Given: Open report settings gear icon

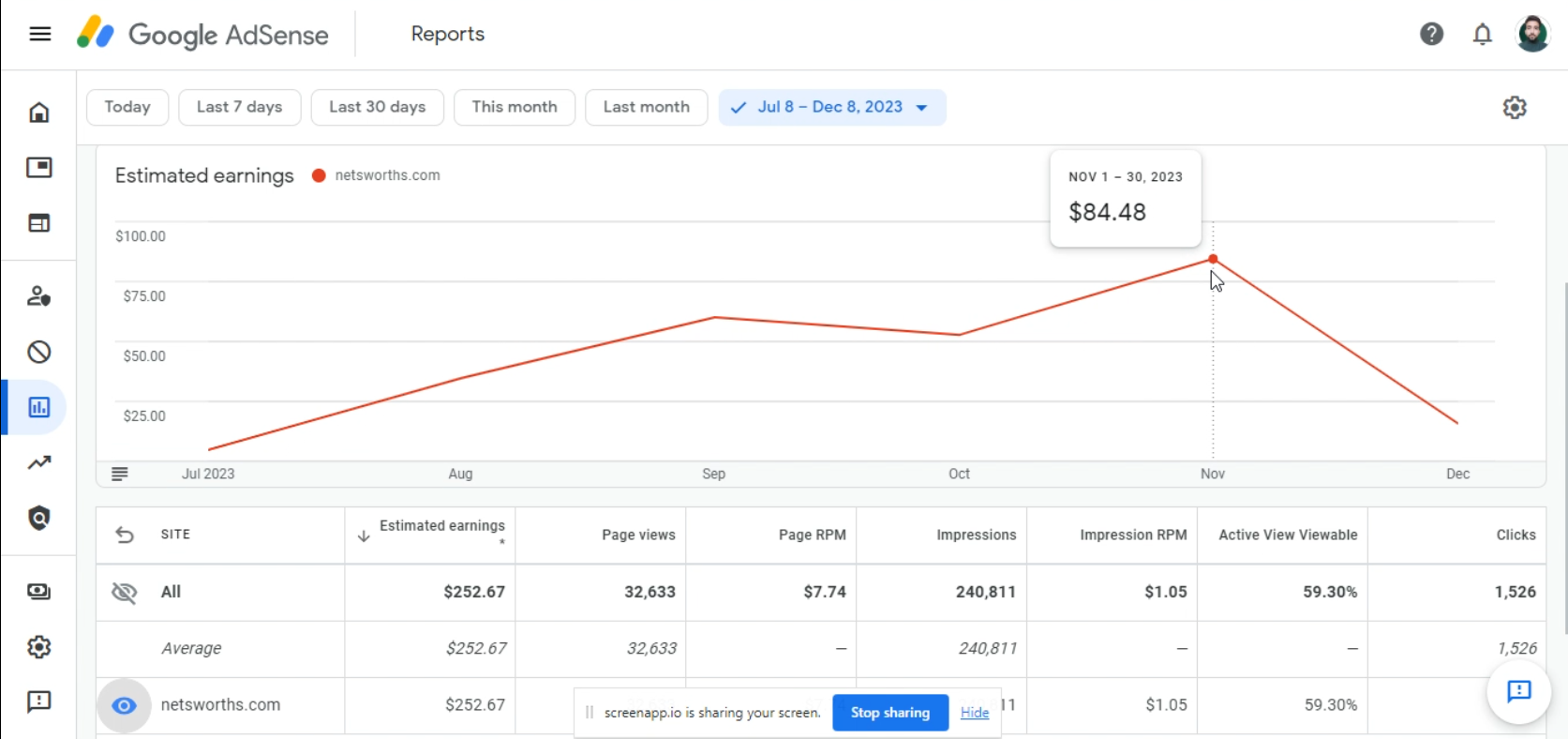Looking at the screenshot, I should tap(1515, 108).
